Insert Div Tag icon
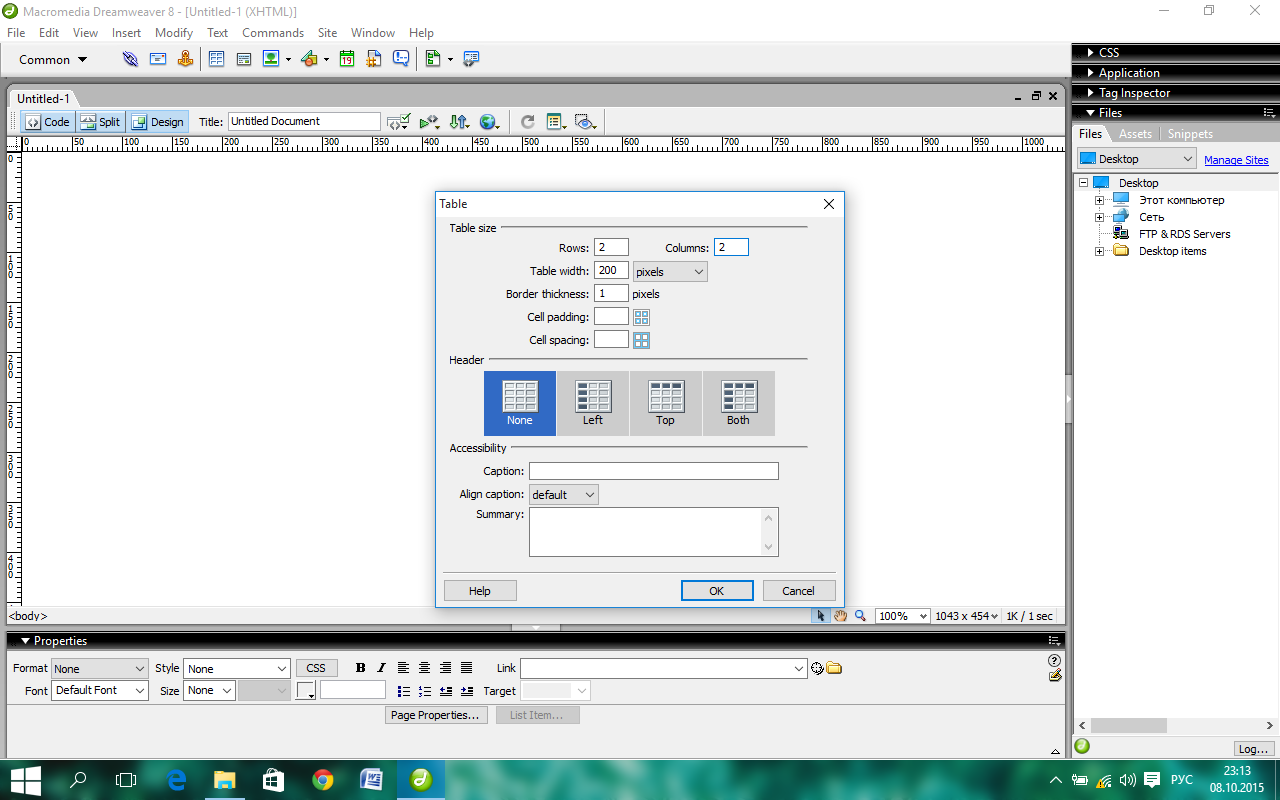 (243, 59)
